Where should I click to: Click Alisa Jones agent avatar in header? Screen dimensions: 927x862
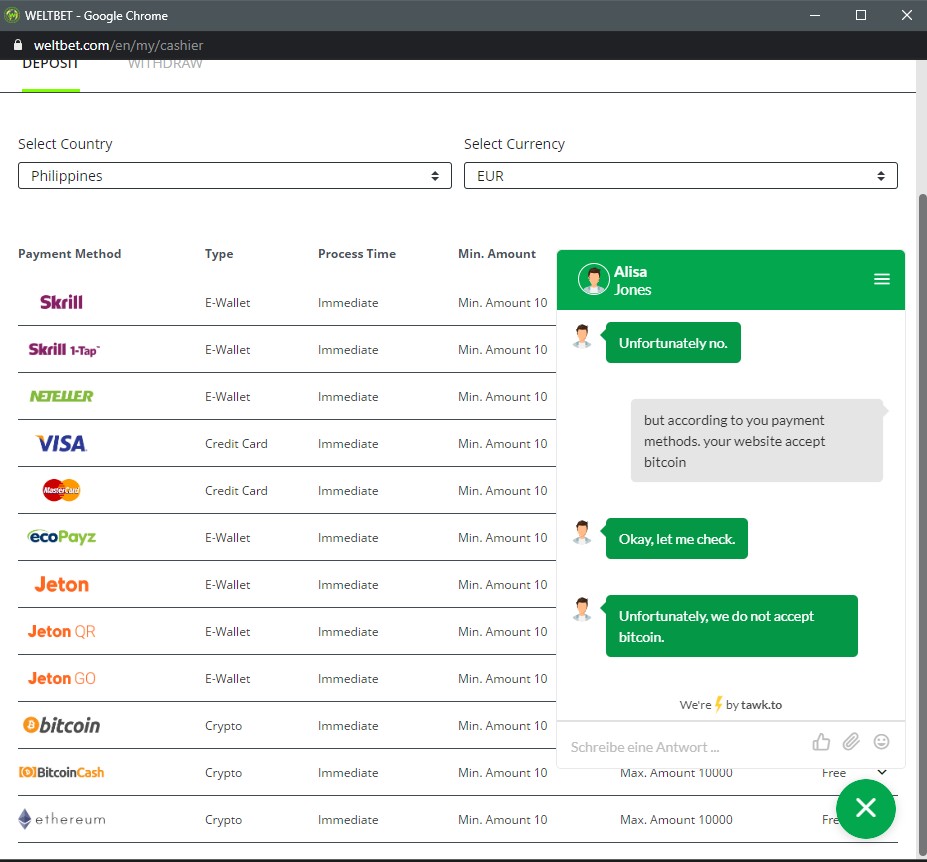click(594, 279)
